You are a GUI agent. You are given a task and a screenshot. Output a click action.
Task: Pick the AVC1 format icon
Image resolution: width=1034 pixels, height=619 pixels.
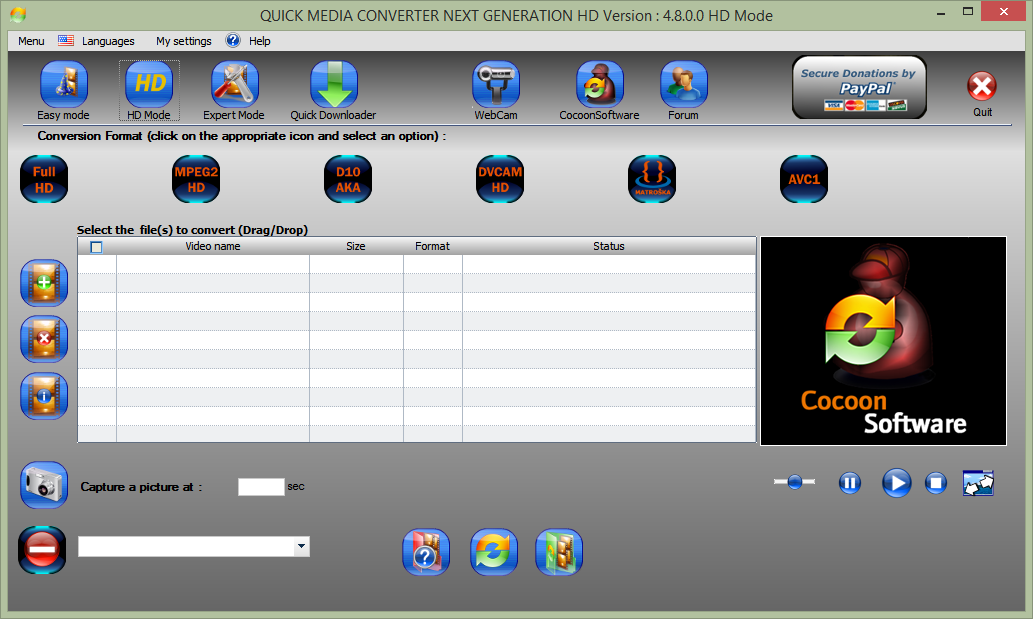[x=804, y=179]
